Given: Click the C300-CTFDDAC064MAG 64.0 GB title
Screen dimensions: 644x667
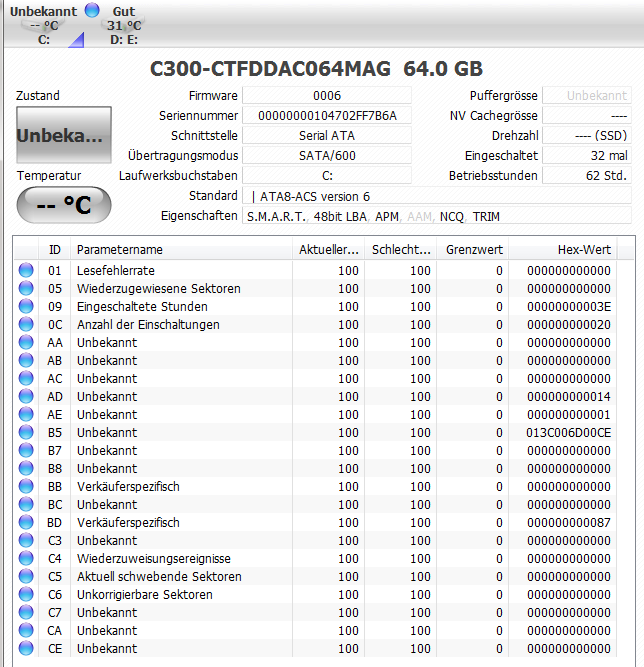Looking at the screenshot, I should coord(316,68).
